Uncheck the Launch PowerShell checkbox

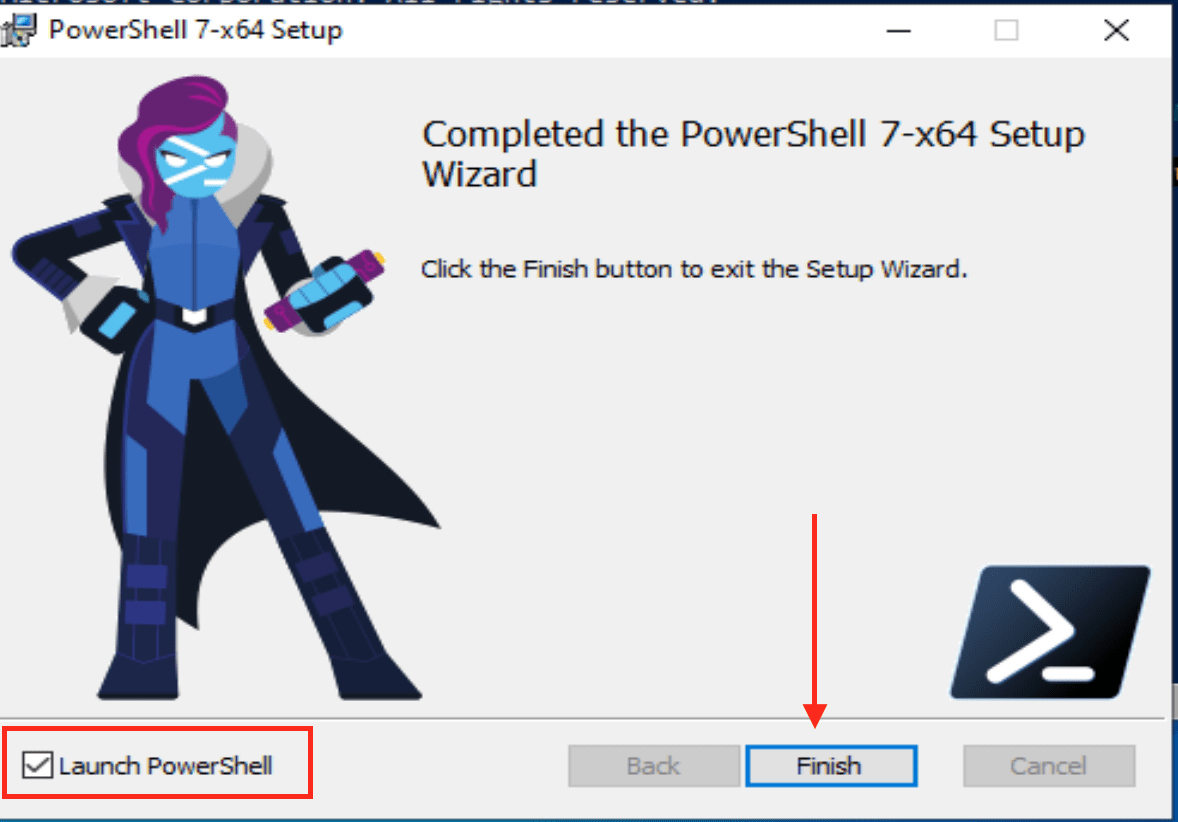[37, 766]
